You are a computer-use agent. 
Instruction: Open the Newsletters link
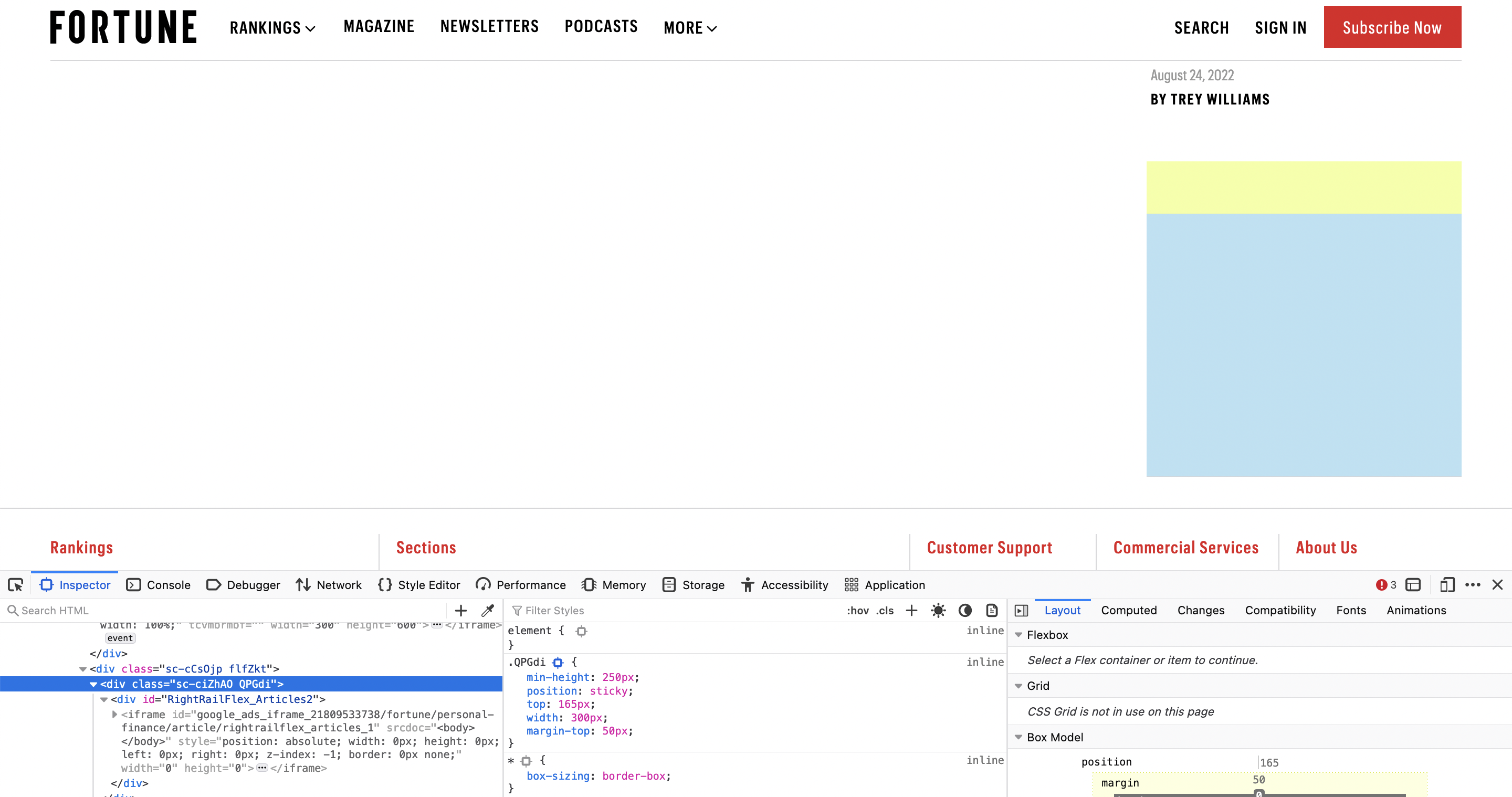(489, 26)
